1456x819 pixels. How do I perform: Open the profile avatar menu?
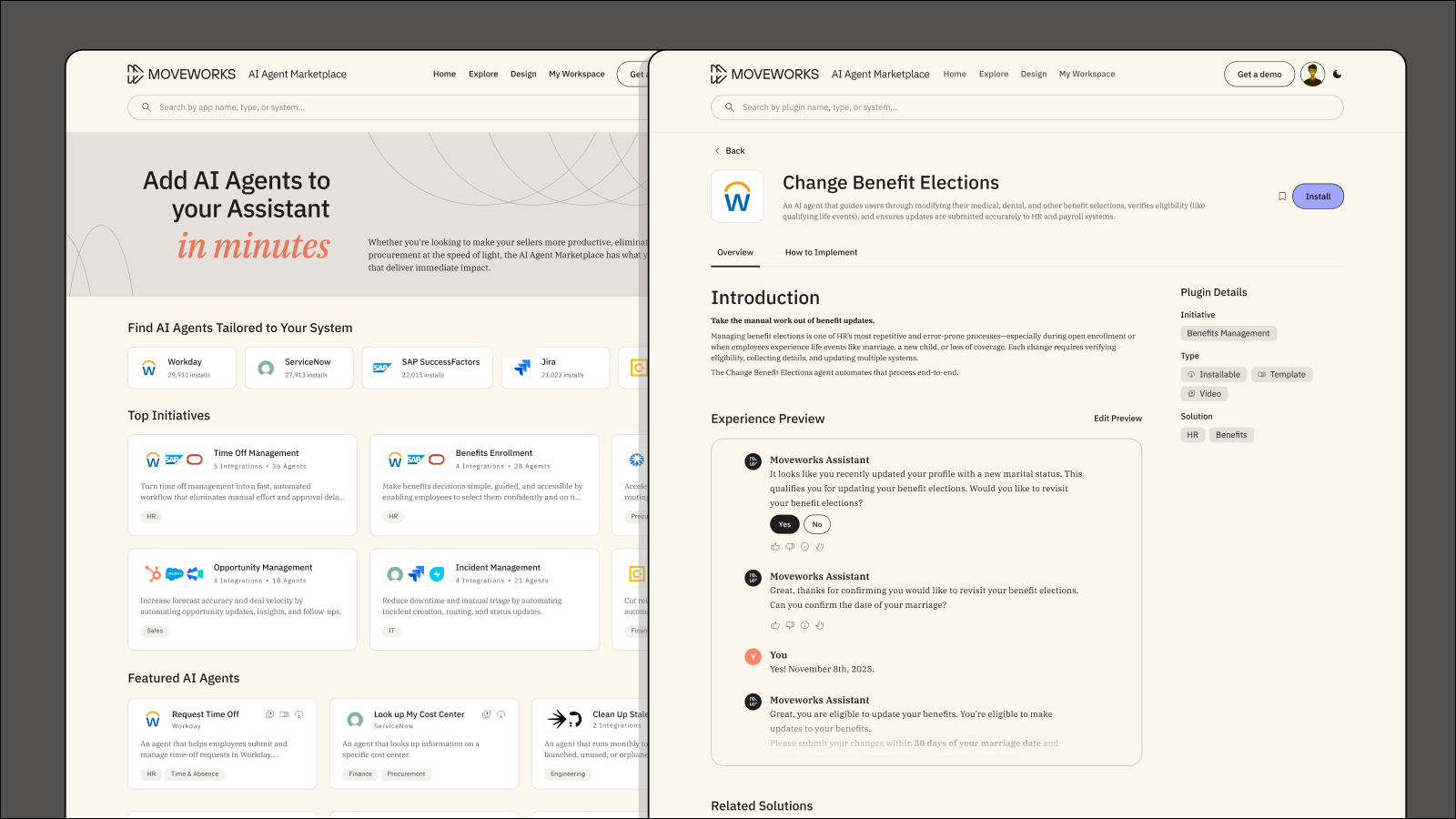point(1313,74)
